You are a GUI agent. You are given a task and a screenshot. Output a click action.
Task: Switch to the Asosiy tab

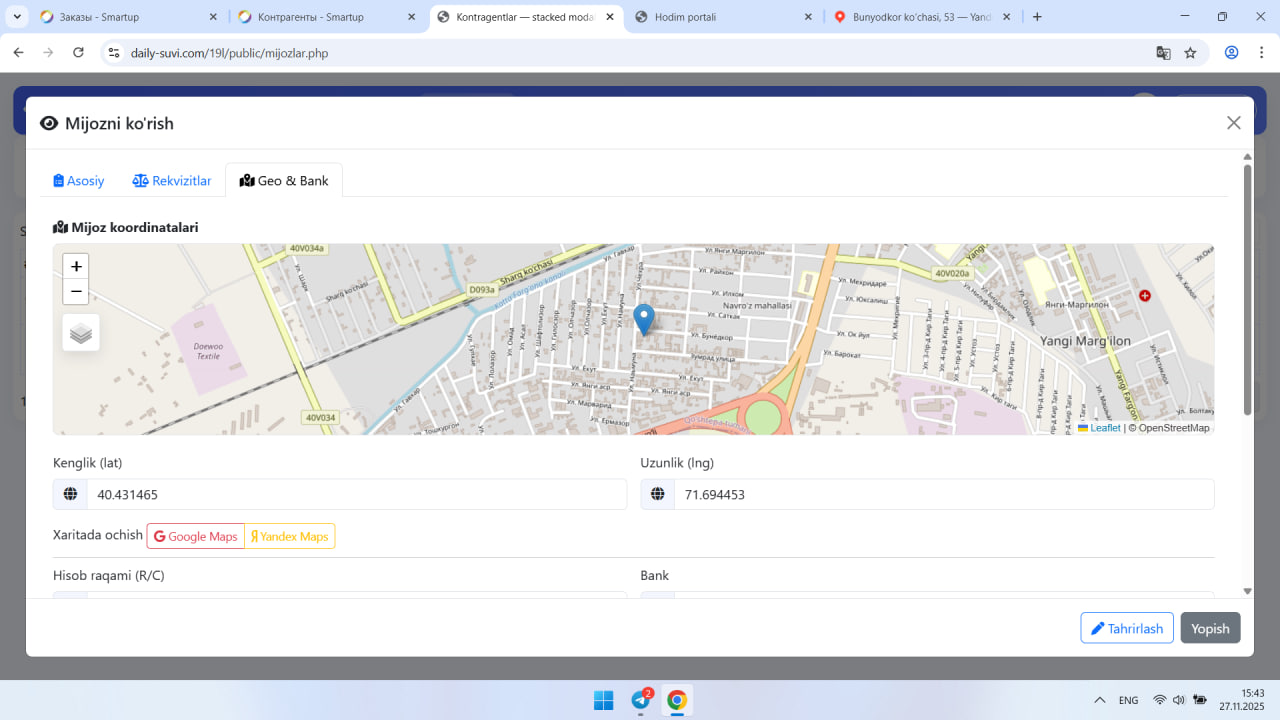pyautogui.click(x=79, y=181)
